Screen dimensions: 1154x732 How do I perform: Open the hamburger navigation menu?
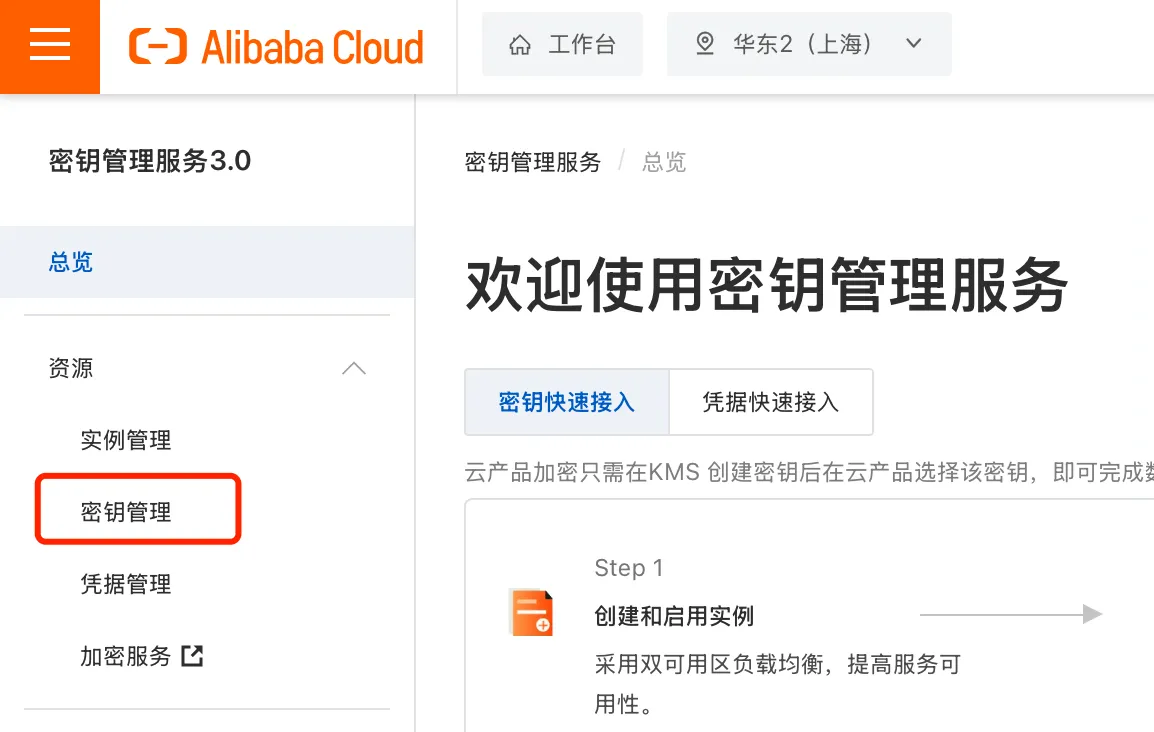[50, 45]
